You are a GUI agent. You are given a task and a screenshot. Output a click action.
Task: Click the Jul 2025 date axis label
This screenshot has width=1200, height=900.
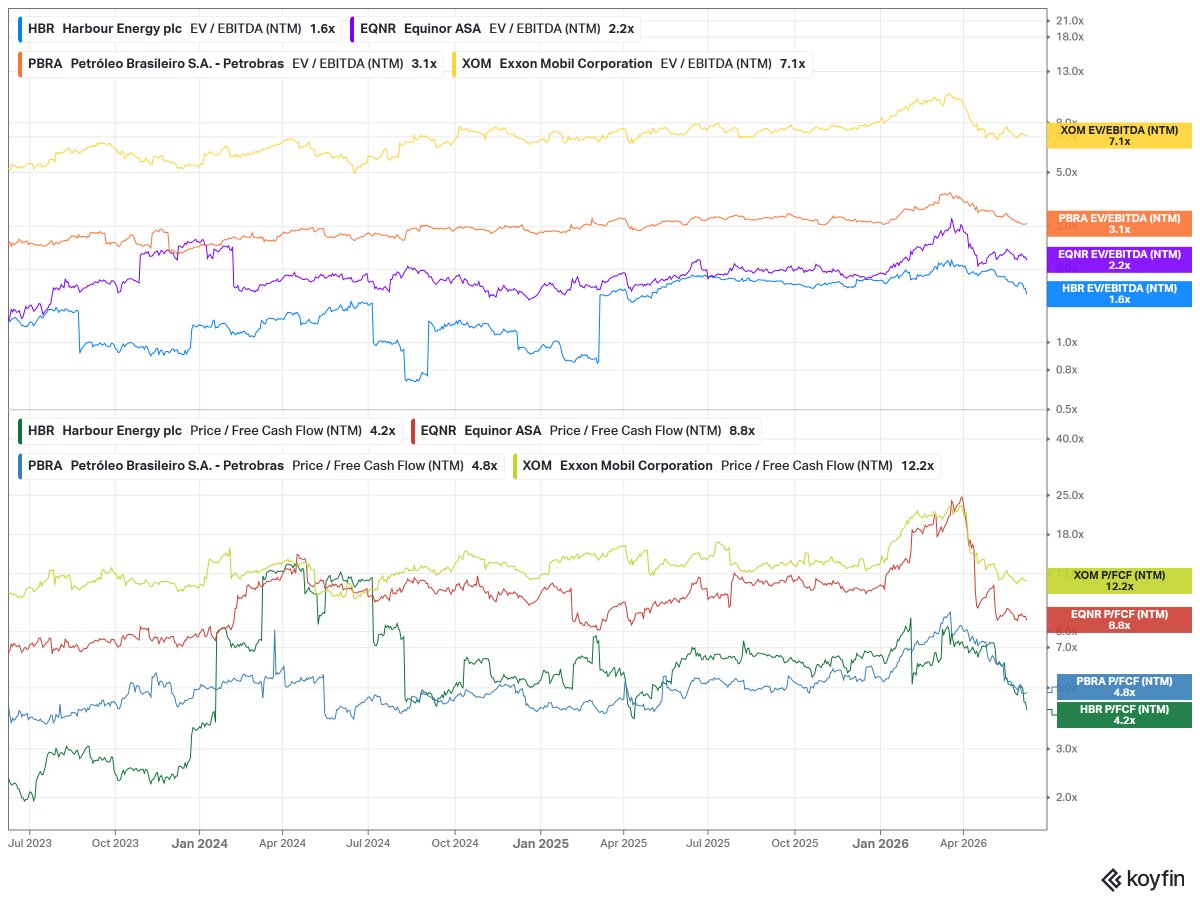pyautogui.click(x=708, y=843)
